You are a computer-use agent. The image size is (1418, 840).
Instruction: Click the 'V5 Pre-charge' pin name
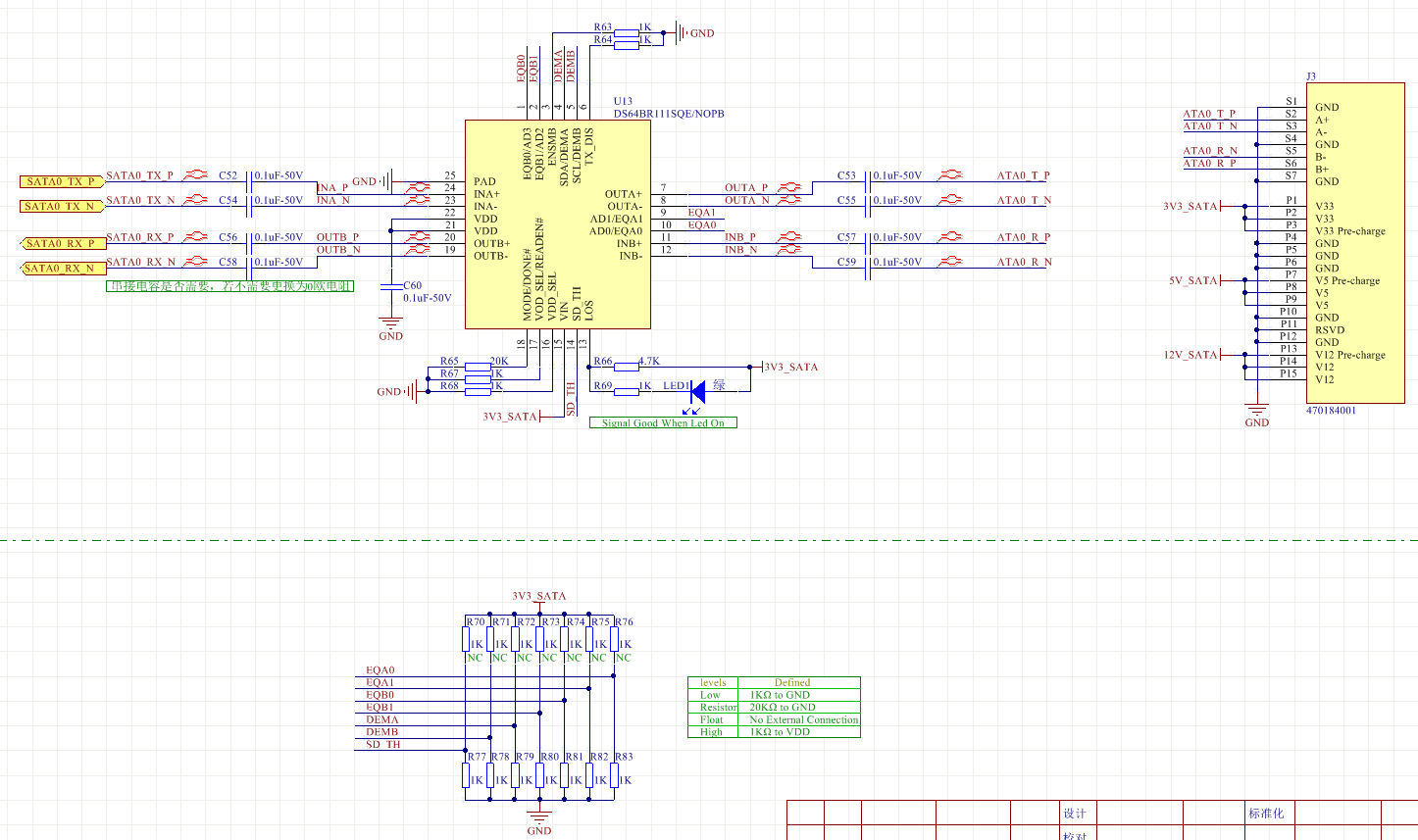(1347, 280)
